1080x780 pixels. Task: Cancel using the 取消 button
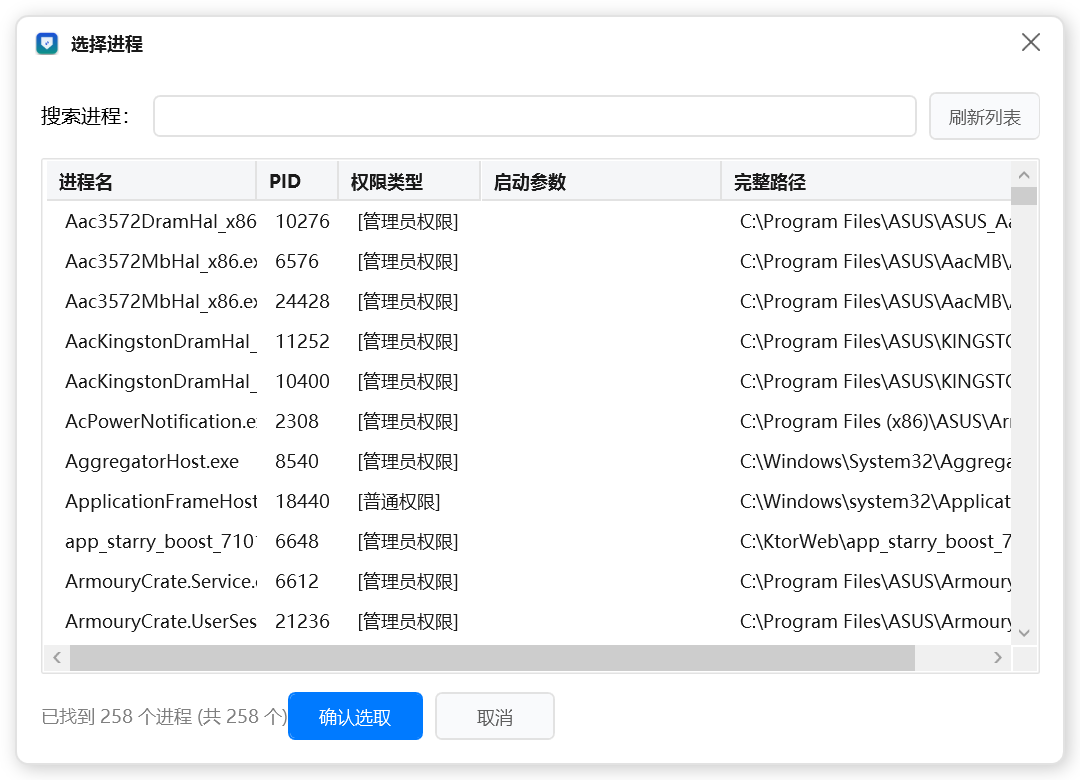coord(495,717)
